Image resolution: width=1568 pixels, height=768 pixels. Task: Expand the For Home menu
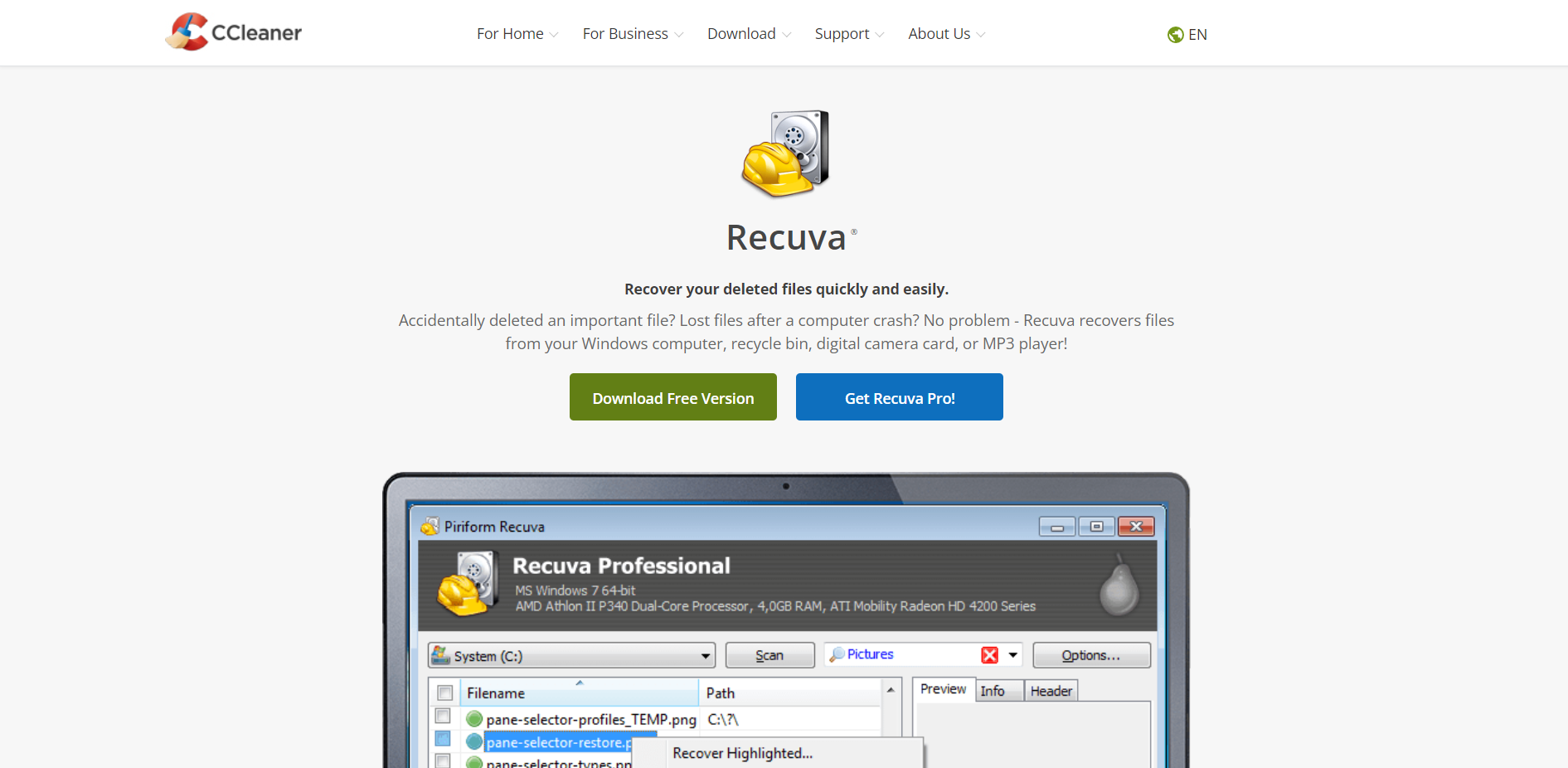tap(517, 34)
